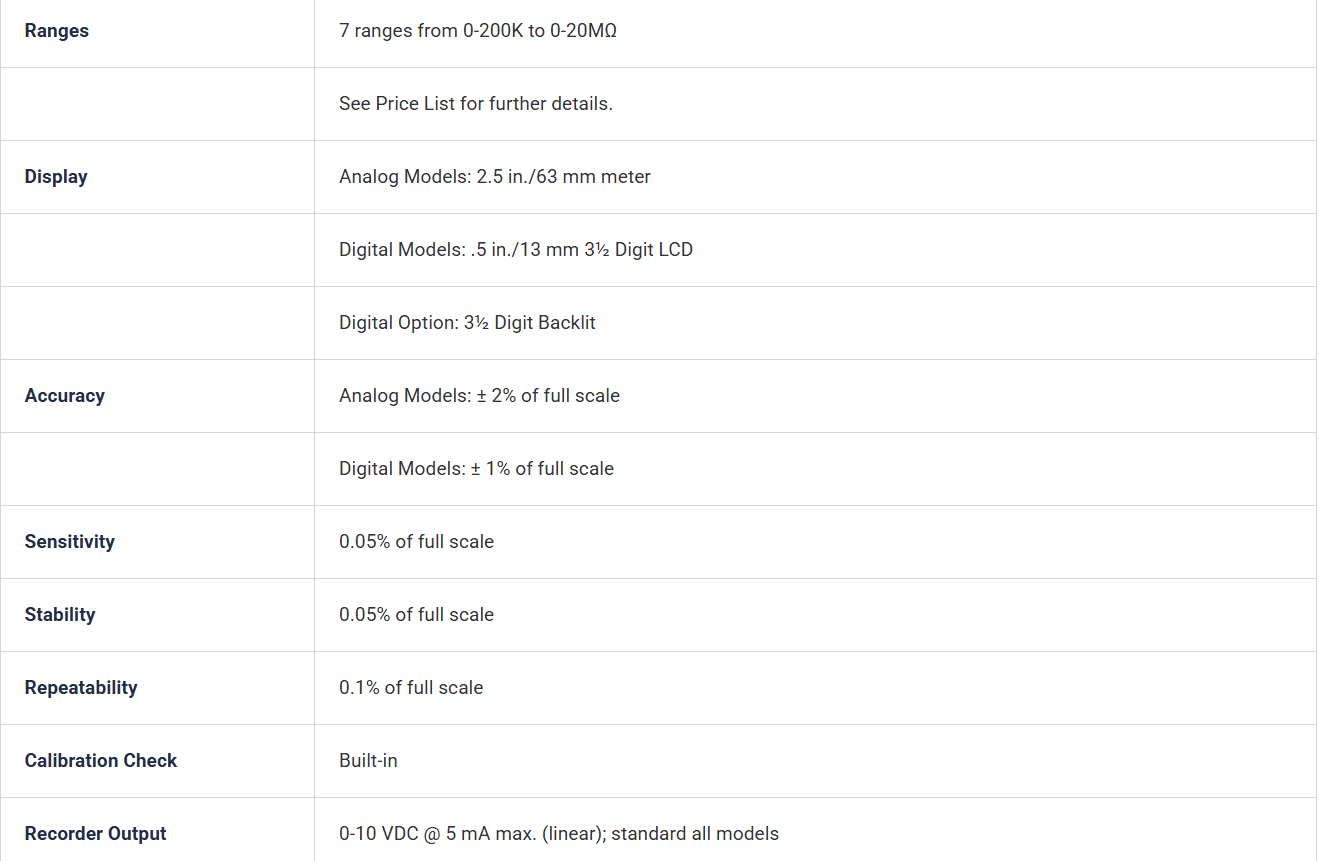Viewport: 1319px width, 861px height.
Task: Click the Display row label
Action: 56,177
